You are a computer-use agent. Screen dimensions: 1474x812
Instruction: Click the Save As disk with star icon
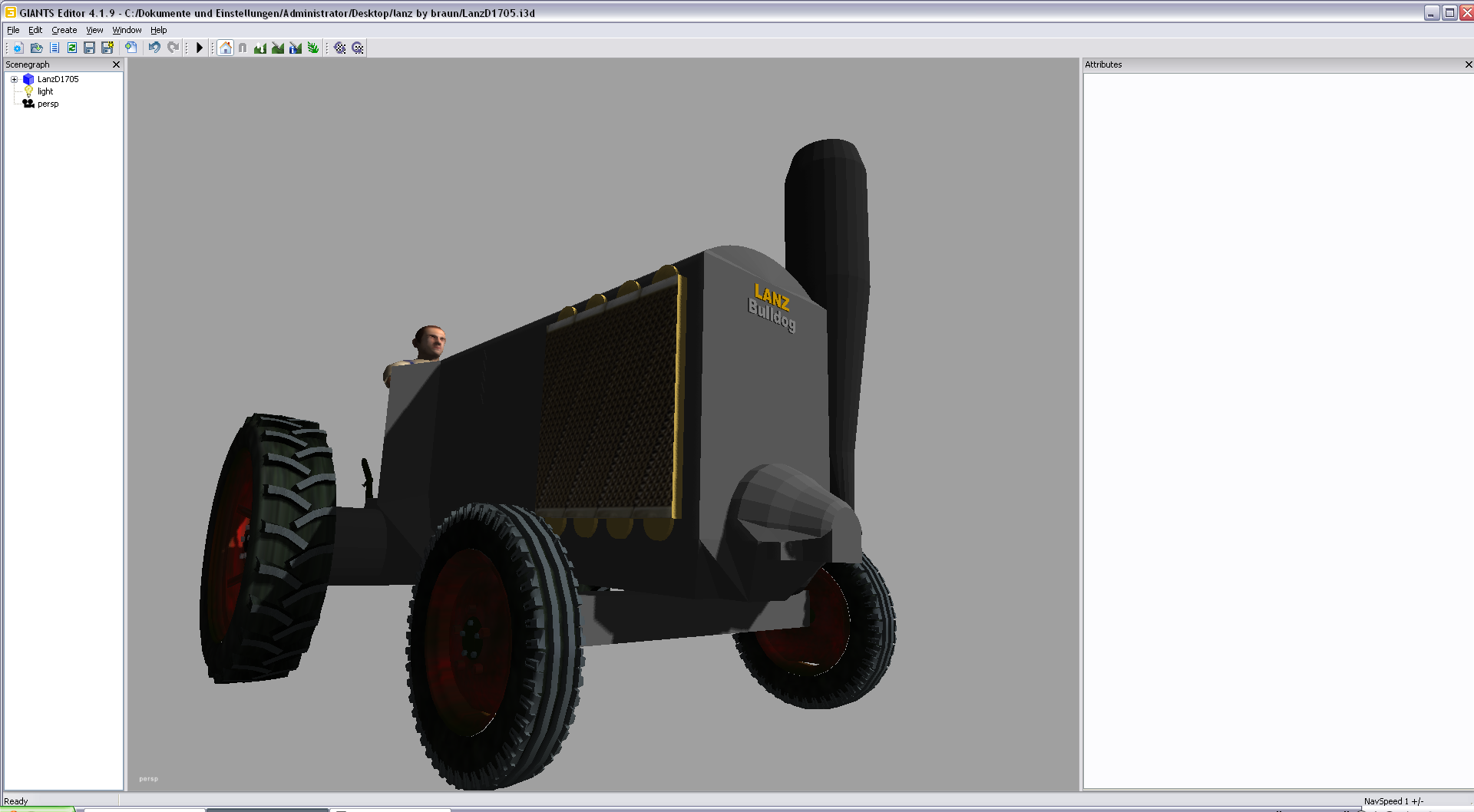(107, 48)
